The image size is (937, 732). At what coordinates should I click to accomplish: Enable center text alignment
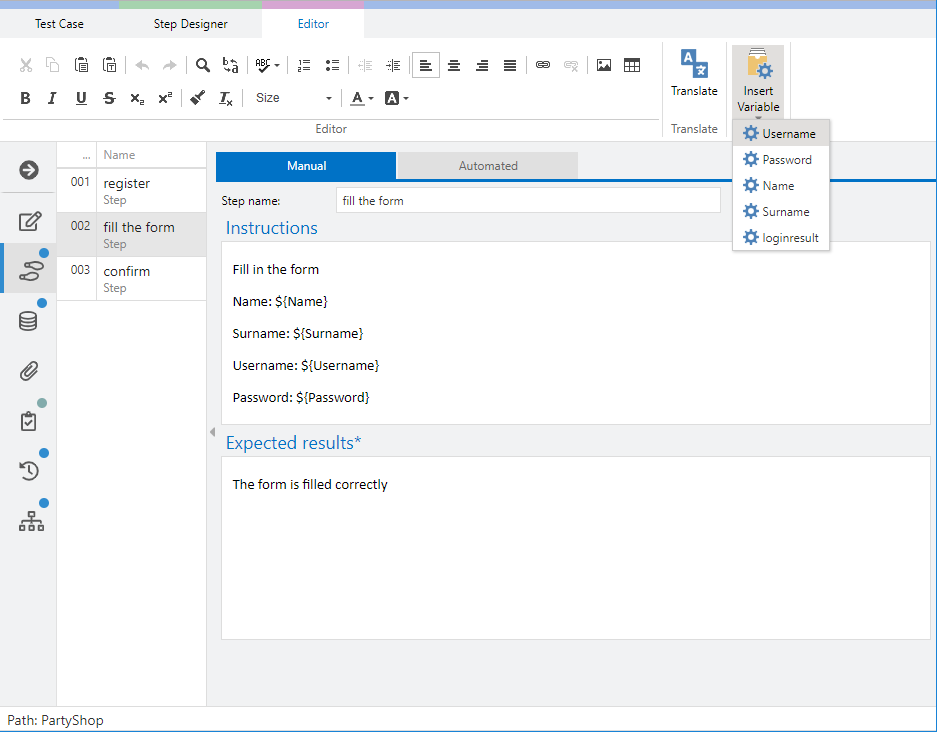tap(454, 65)
